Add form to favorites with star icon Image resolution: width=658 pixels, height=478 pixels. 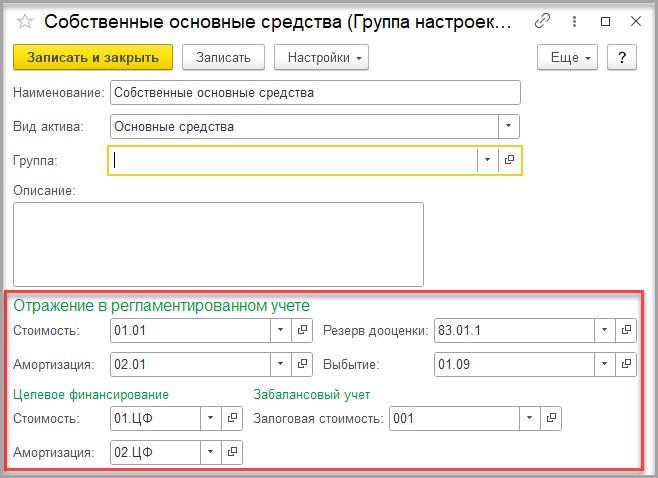pyautogui.click(x=25, y=21)
